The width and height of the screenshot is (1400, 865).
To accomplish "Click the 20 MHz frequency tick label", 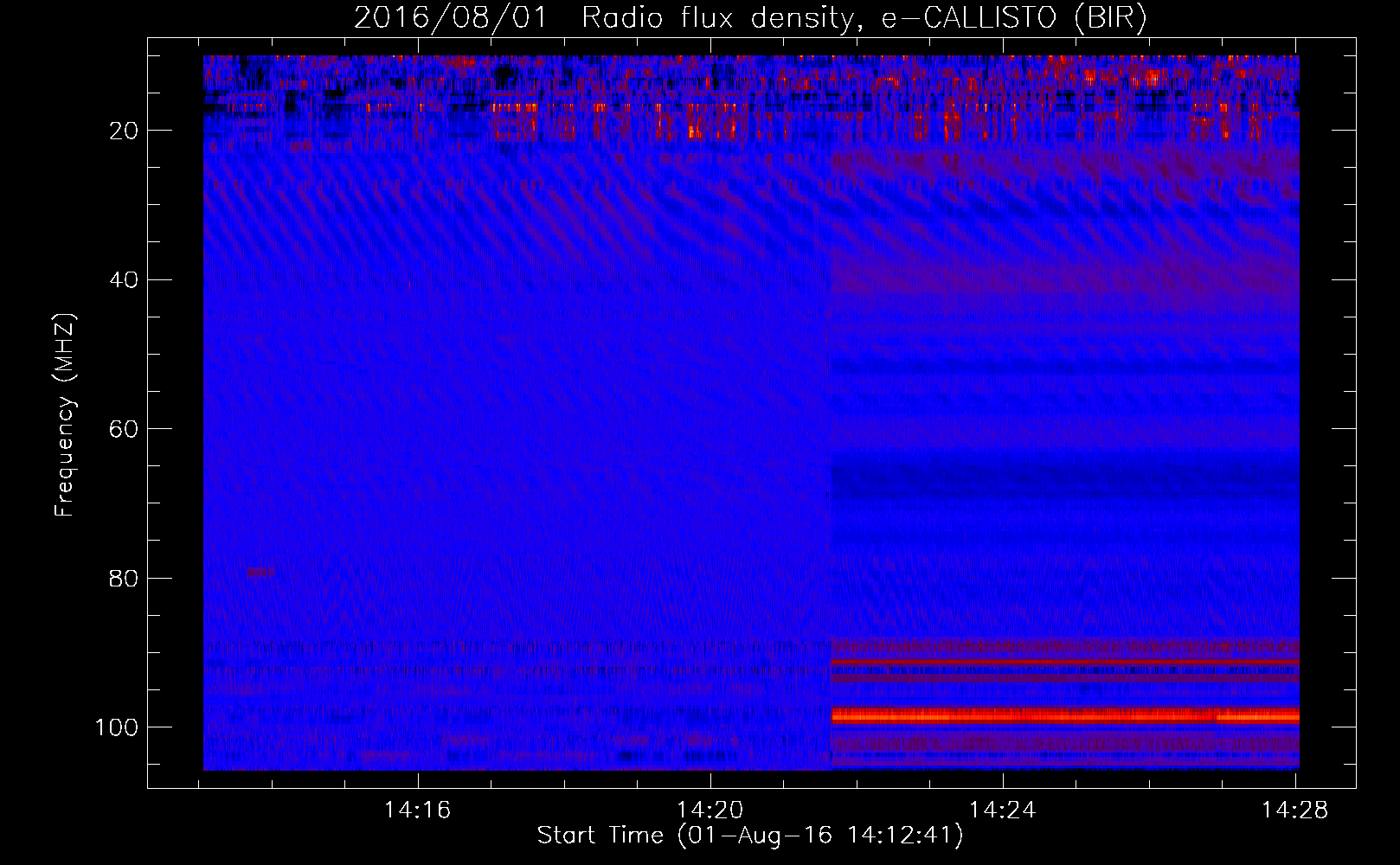I will (x=124, y=131).
